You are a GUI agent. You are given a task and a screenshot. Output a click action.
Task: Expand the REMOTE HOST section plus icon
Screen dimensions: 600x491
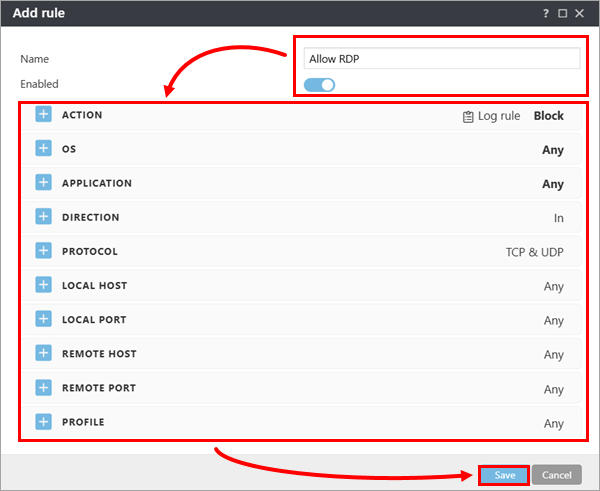click(43, 354)
